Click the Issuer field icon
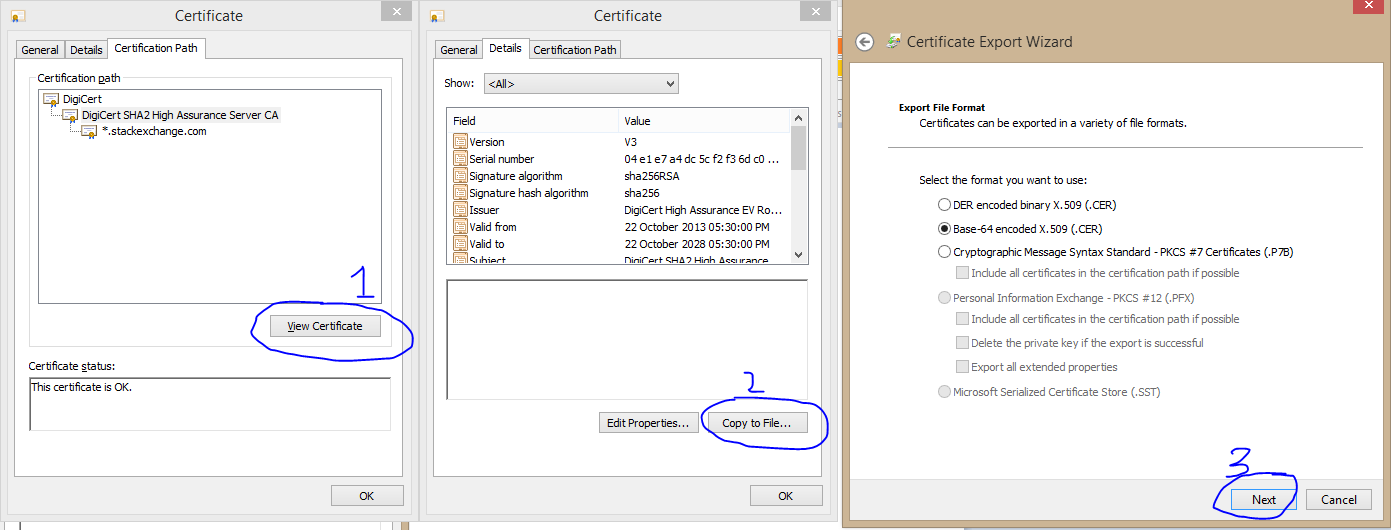This screenshot has width=1391, height=530. [460, 210]
